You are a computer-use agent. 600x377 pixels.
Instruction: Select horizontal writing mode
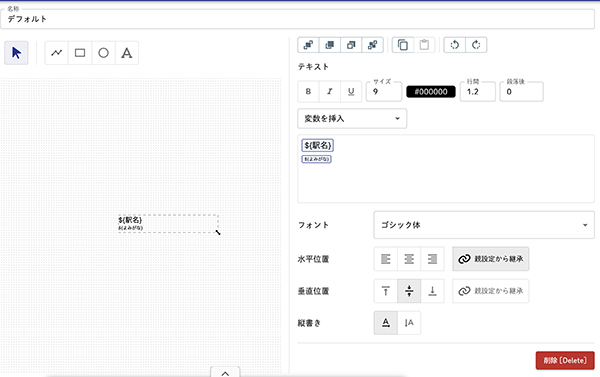click(x=386, y=323)
